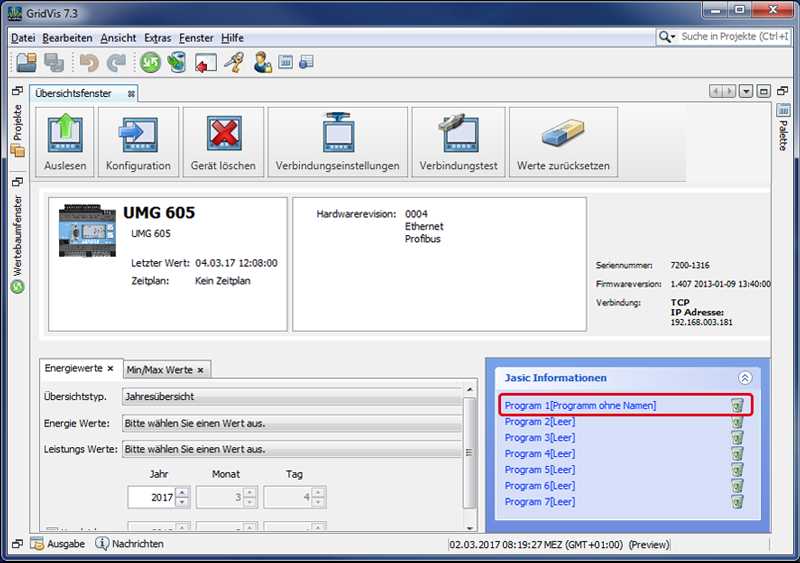Open the Extras menu

[158, 38]
